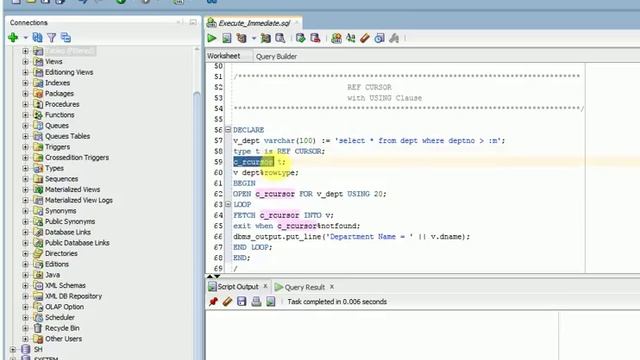
Task: Select Crossedition Triggers in the tree
Action: [76, 158]
